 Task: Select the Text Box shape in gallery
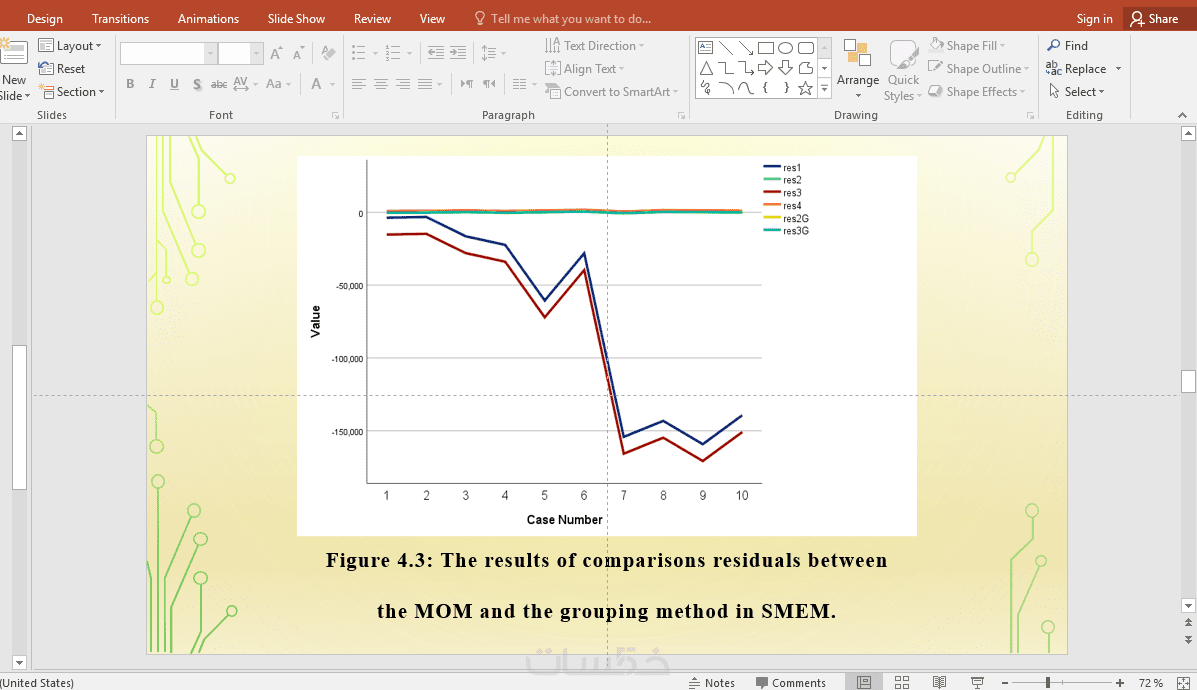(706, 47)
